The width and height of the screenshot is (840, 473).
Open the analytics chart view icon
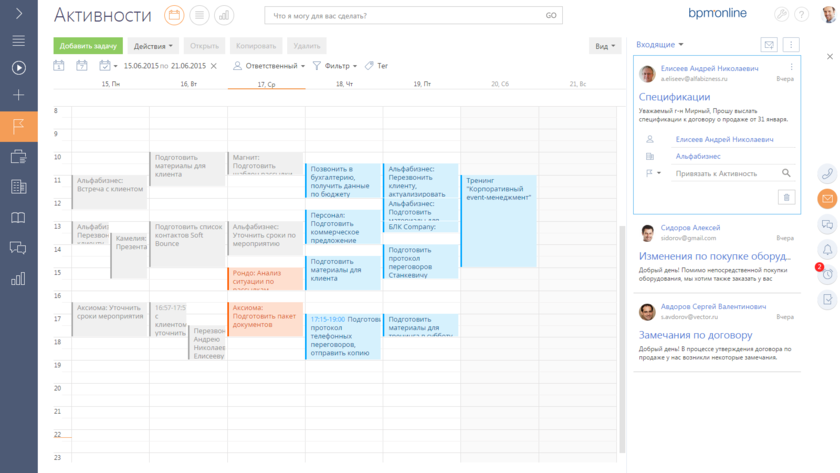224,16
